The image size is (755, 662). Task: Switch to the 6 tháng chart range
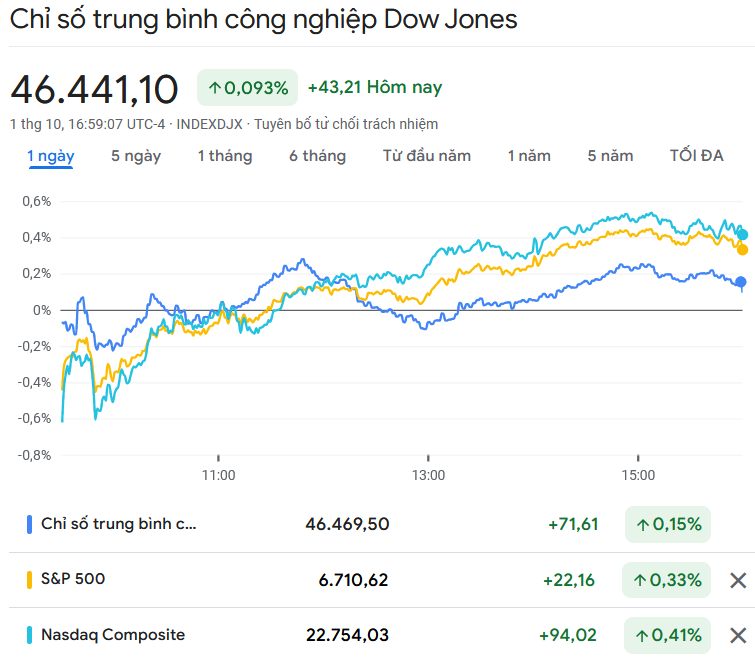pos(318,156)
